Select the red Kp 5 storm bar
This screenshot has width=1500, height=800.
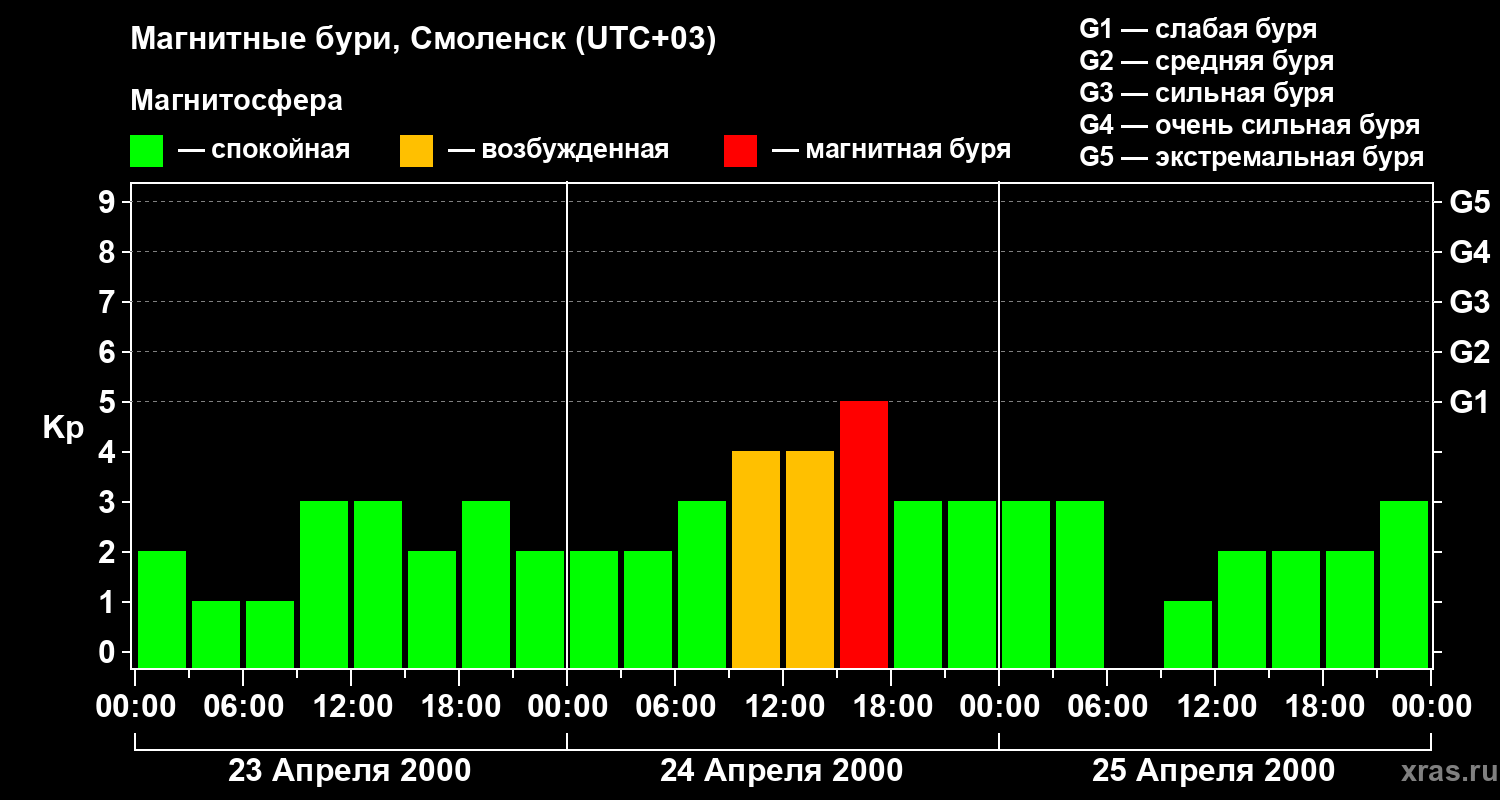(x=864, y=534)
